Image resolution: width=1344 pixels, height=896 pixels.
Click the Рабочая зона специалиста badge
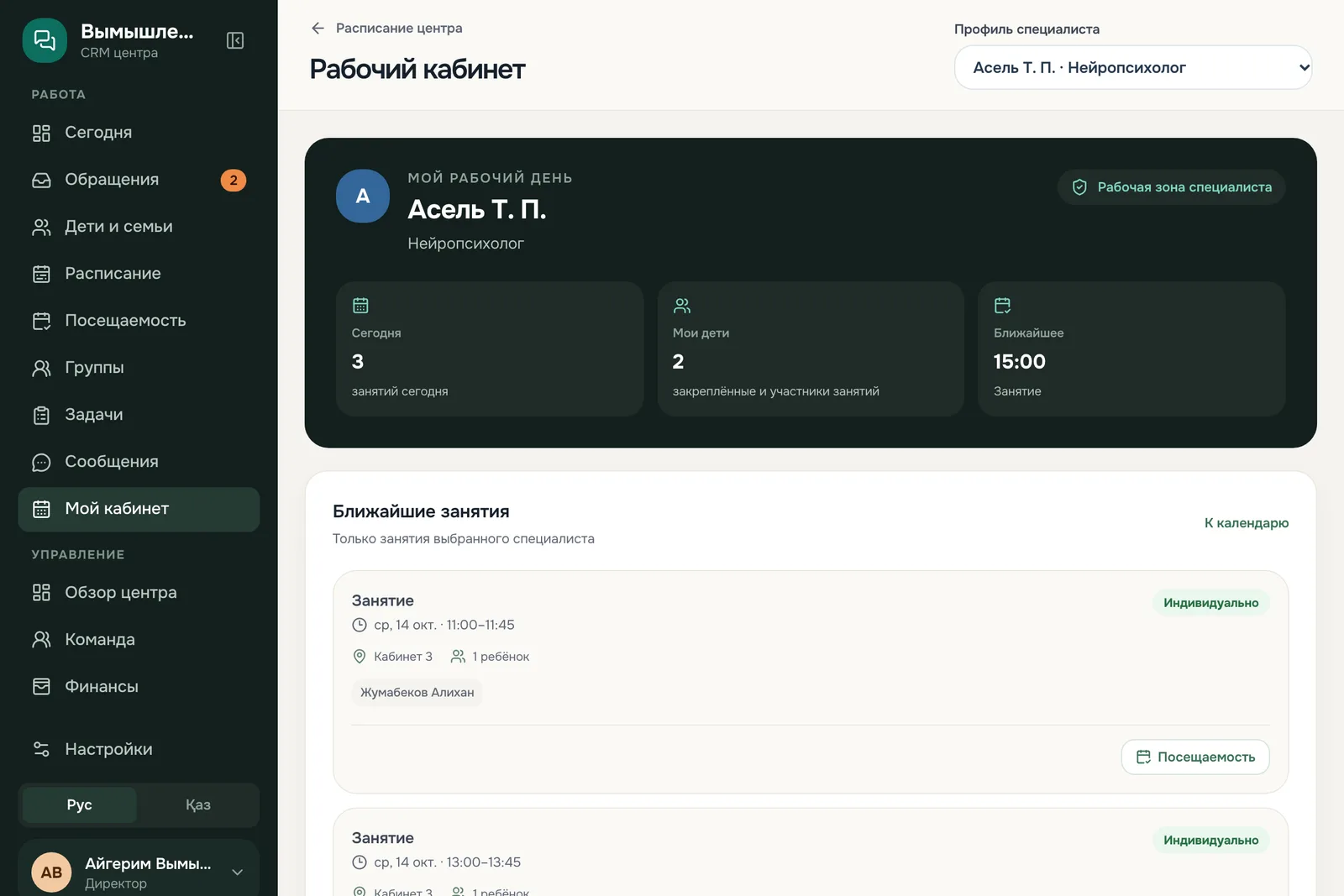pyautogui.click(x=1171, y=187)
